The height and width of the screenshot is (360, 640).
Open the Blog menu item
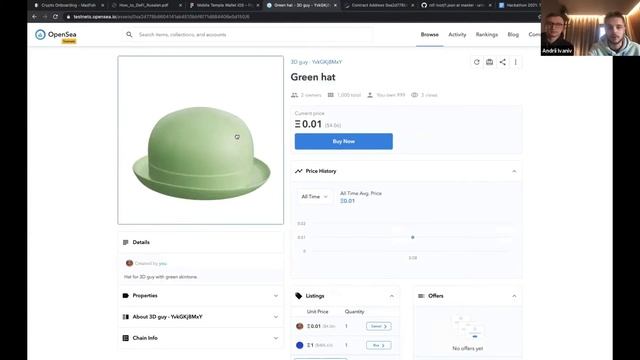pyautogui.click(x=513, y=35)
